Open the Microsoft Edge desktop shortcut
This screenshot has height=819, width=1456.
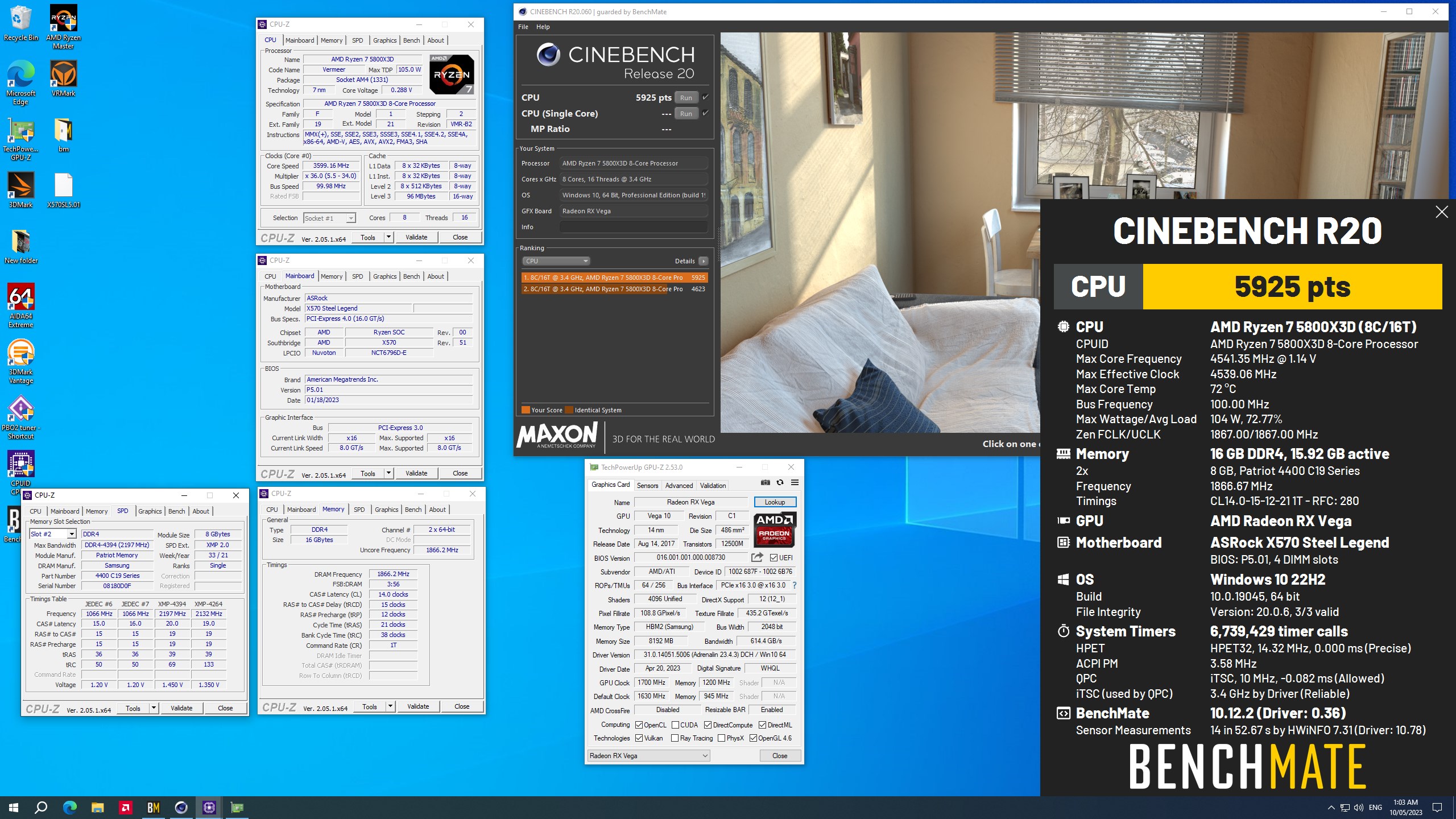tap(21, 82)
